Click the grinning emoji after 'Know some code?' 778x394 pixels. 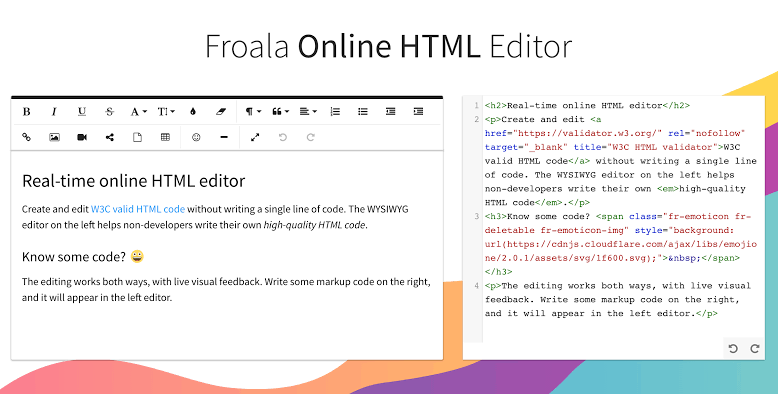(x=137, y=256)
